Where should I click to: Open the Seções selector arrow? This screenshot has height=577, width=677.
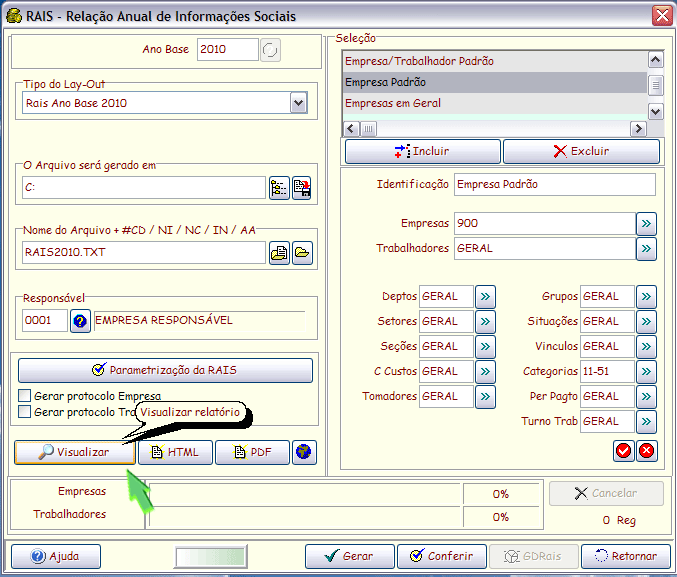coord(485,347)
